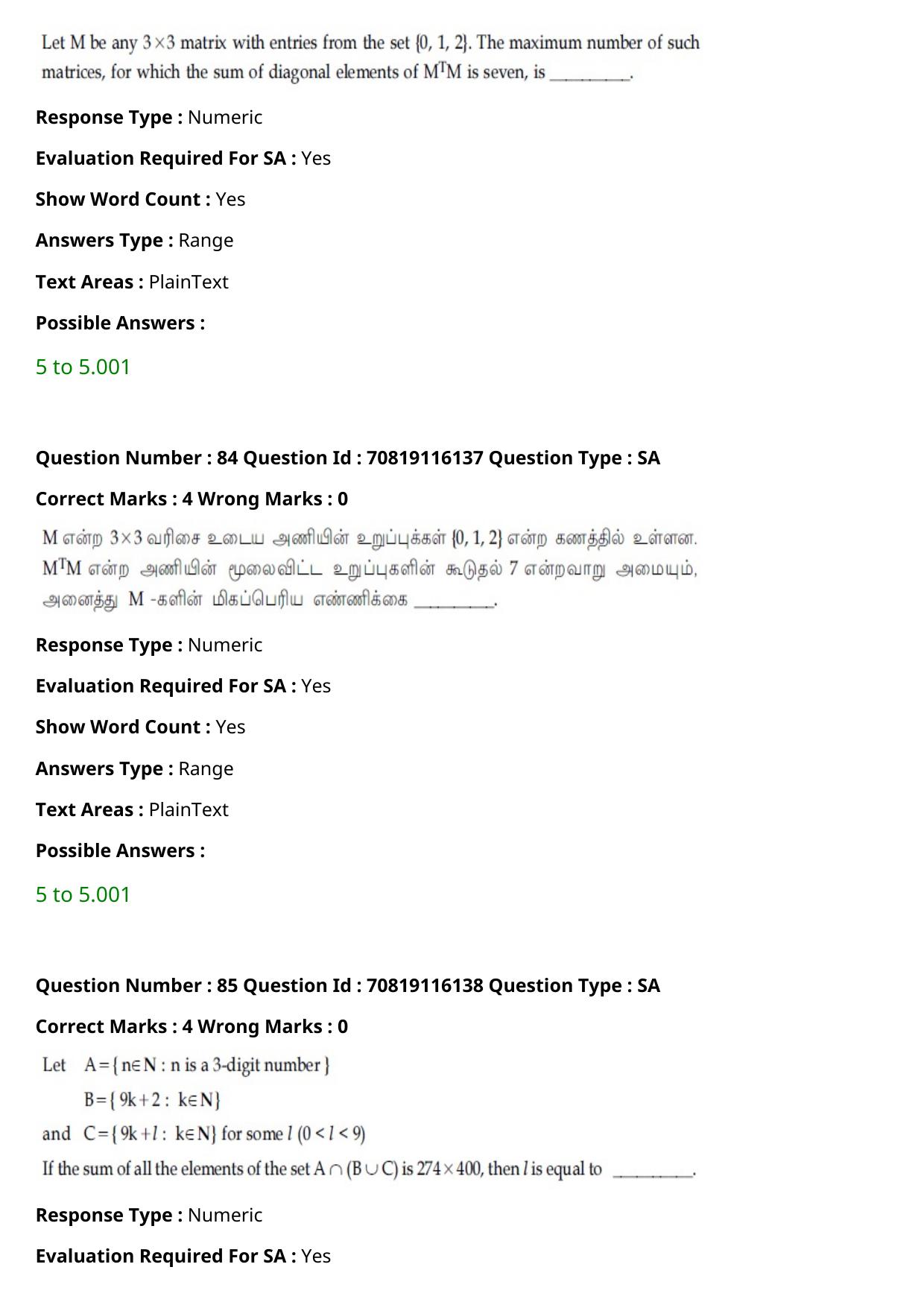Click the second 'Possible Answers :' label

(x=120, y=850)
